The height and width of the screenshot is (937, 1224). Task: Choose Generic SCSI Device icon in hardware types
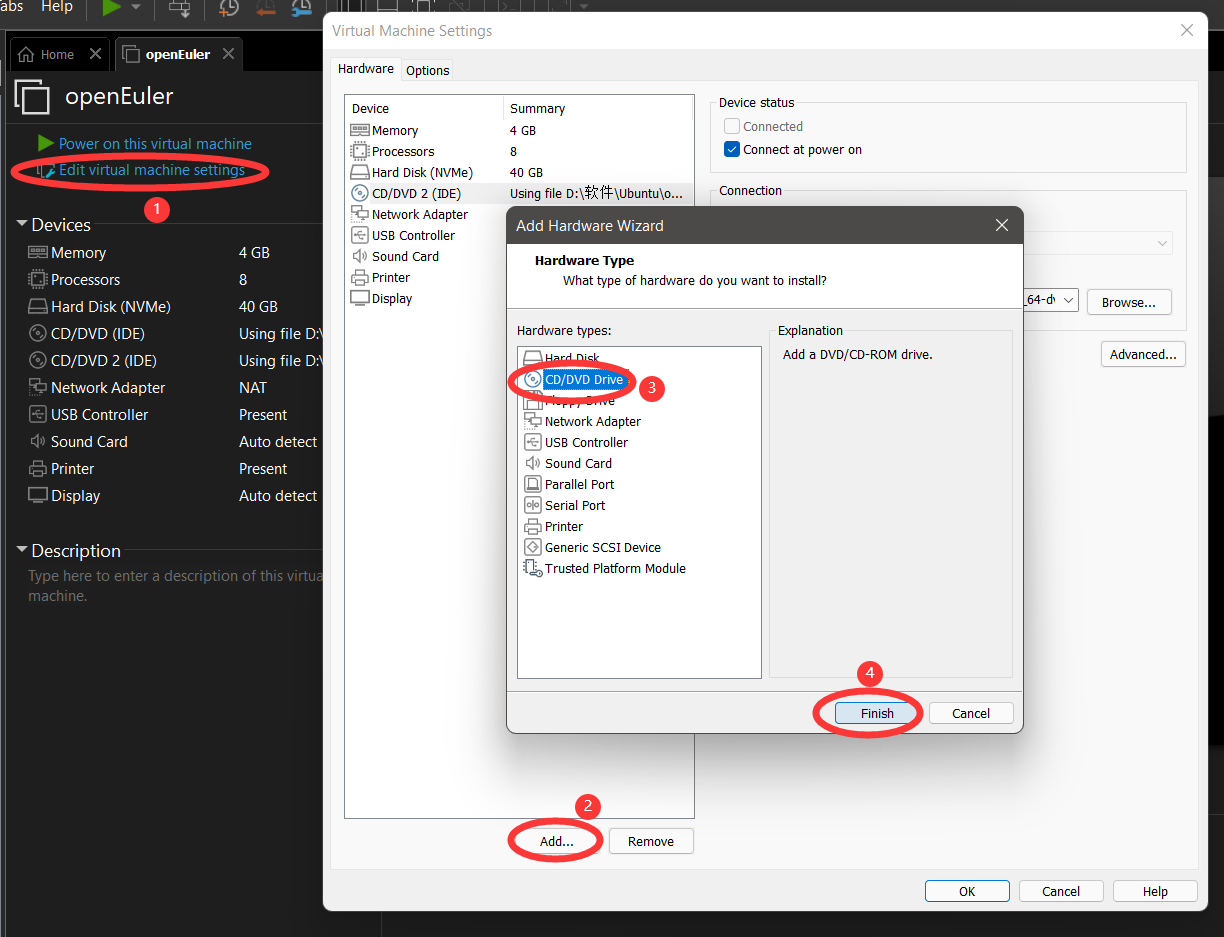click(x=533, y=547)
